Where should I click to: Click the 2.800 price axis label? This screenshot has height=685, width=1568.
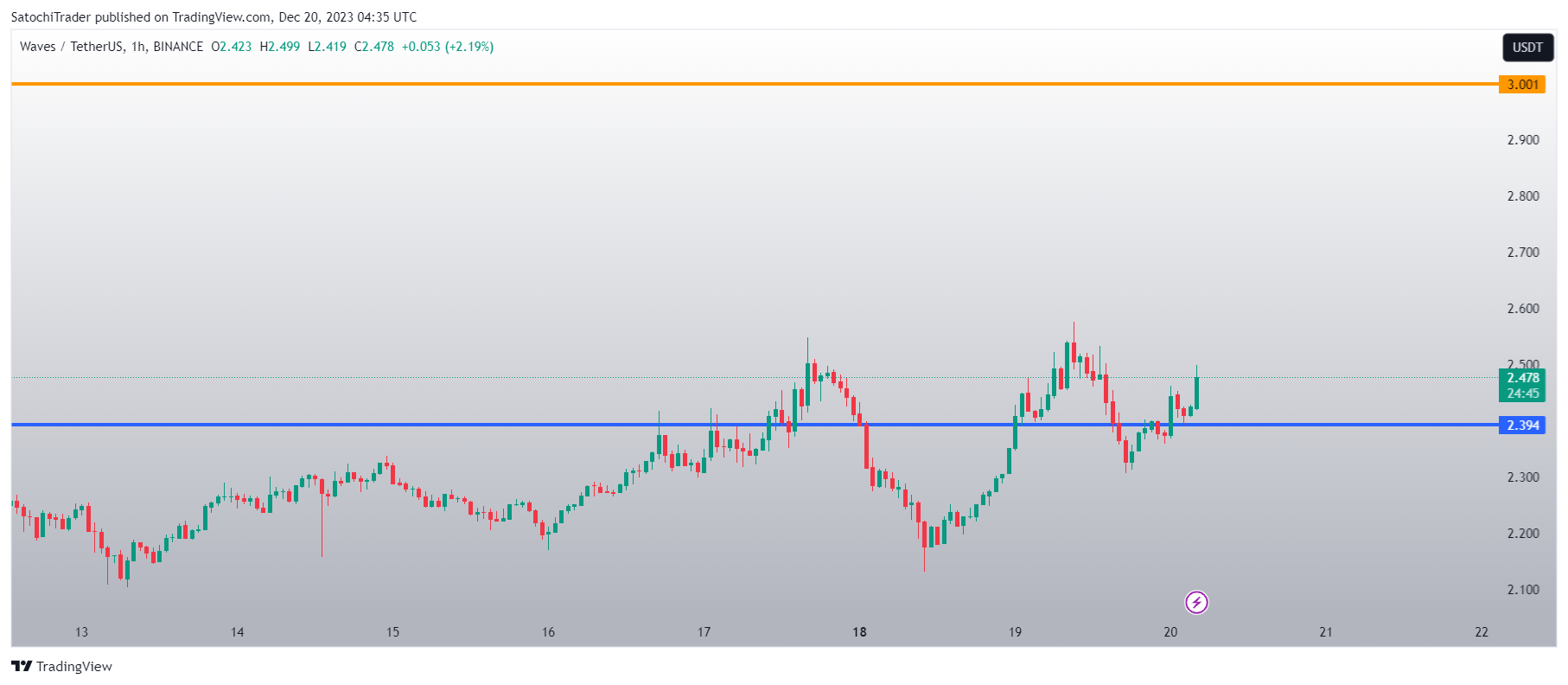(1523, 195)
